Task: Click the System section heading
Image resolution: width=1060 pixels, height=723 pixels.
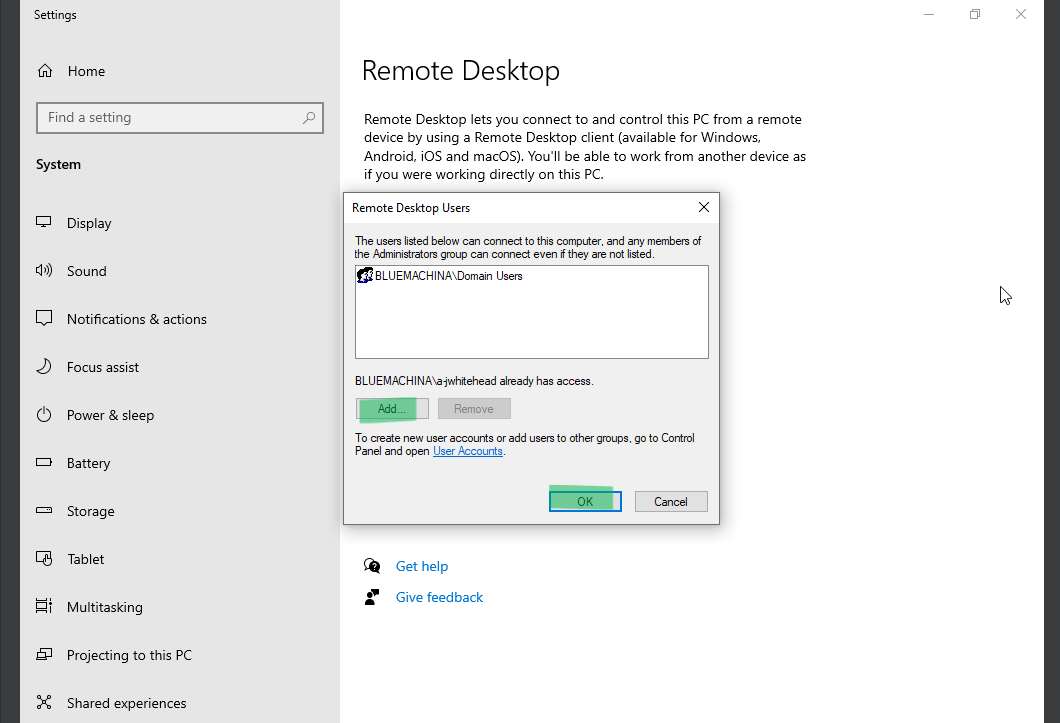Action: click(58, 164)
